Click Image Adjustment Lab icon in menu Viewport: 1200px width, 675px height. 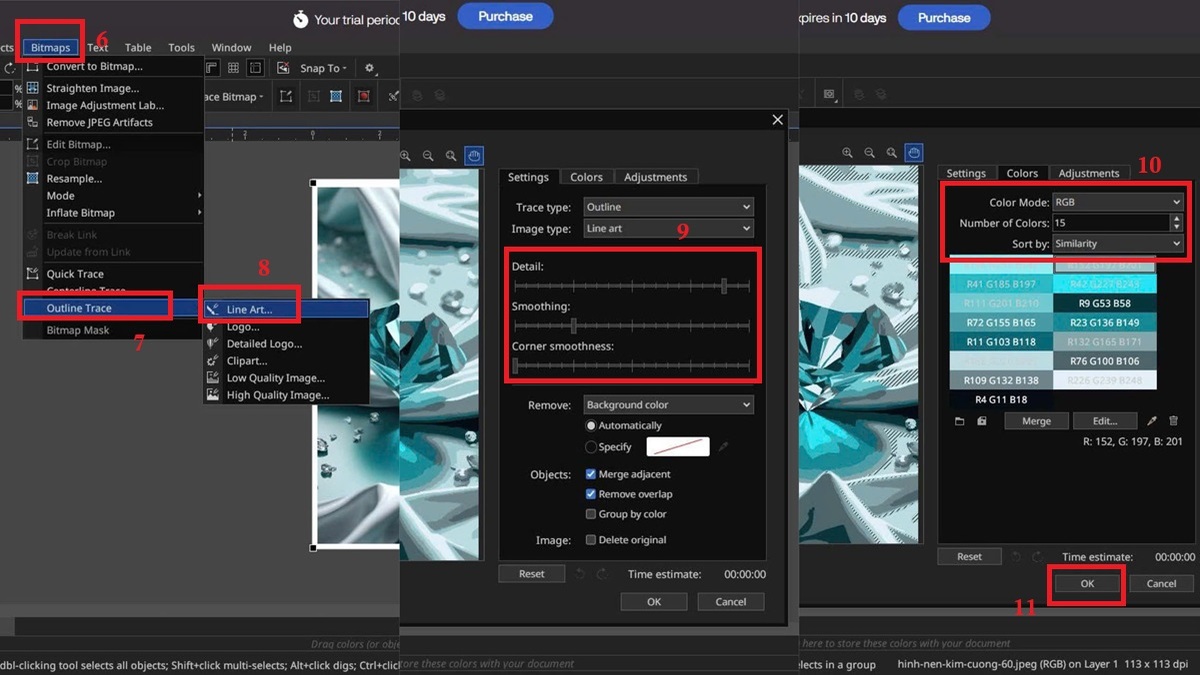(x=33, y=105)
